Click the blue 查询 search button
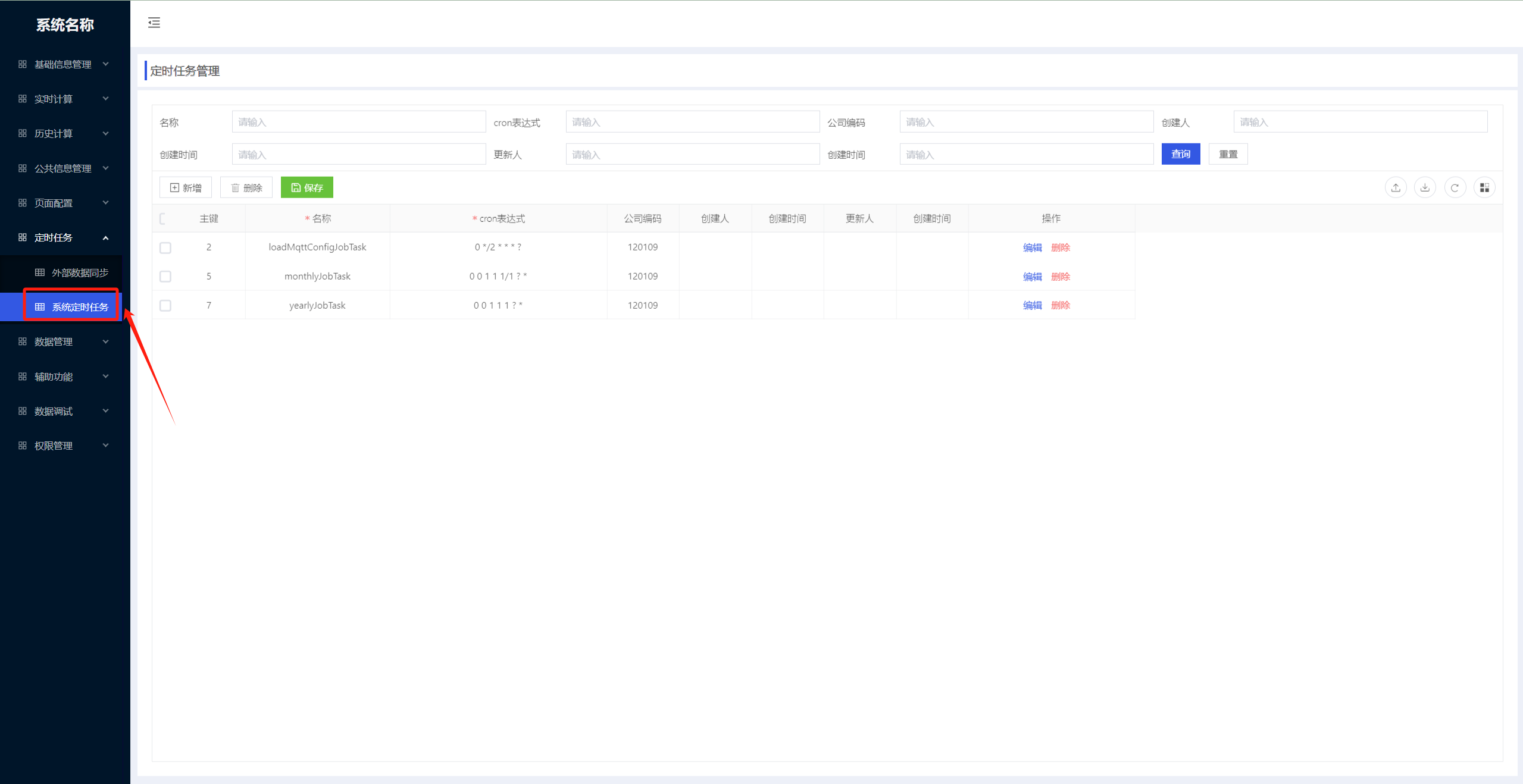1523x784 pixels. [1181, 154]
